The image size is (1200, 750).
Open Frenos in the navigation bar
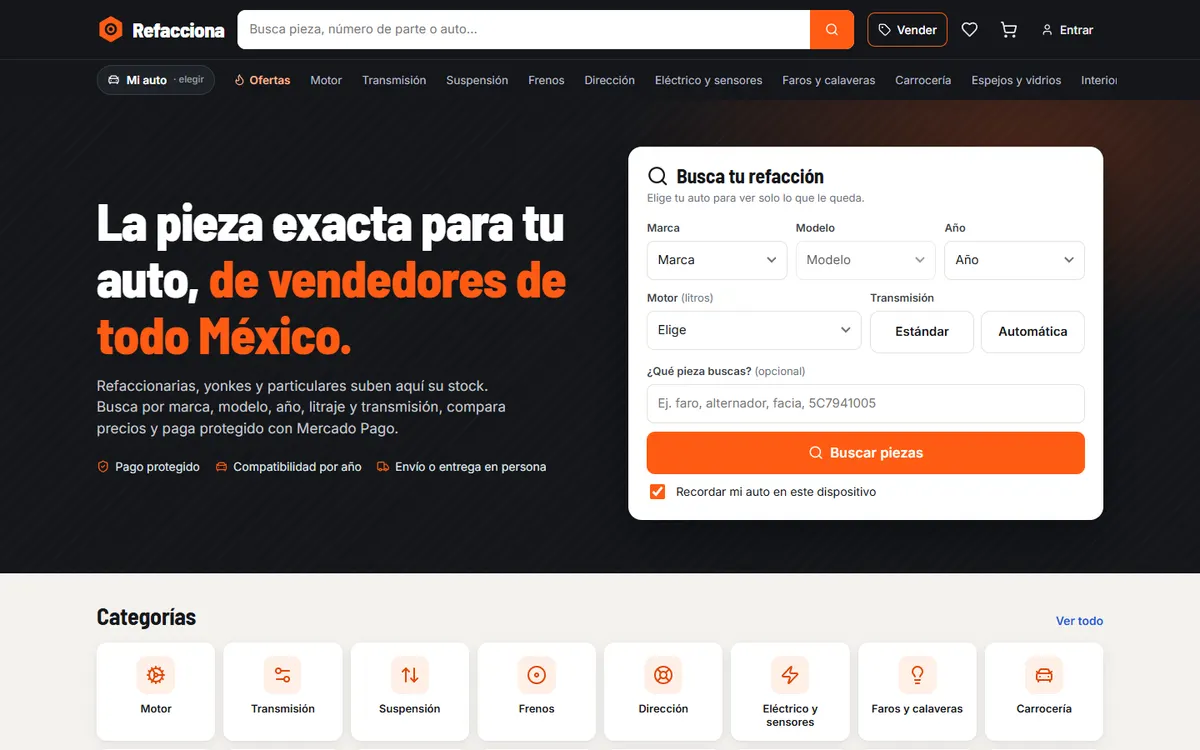point(546,80)
